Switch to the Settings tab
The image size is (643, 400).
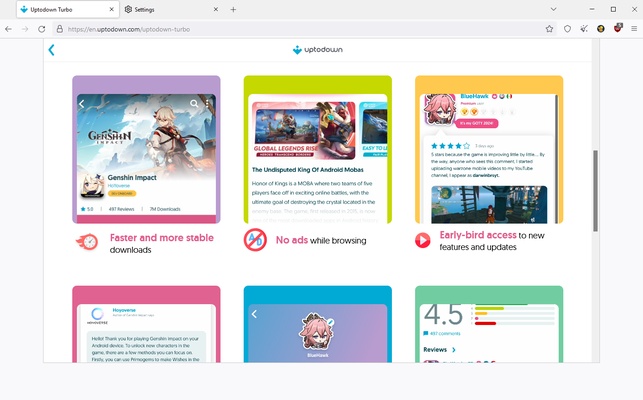pos(170,9)
